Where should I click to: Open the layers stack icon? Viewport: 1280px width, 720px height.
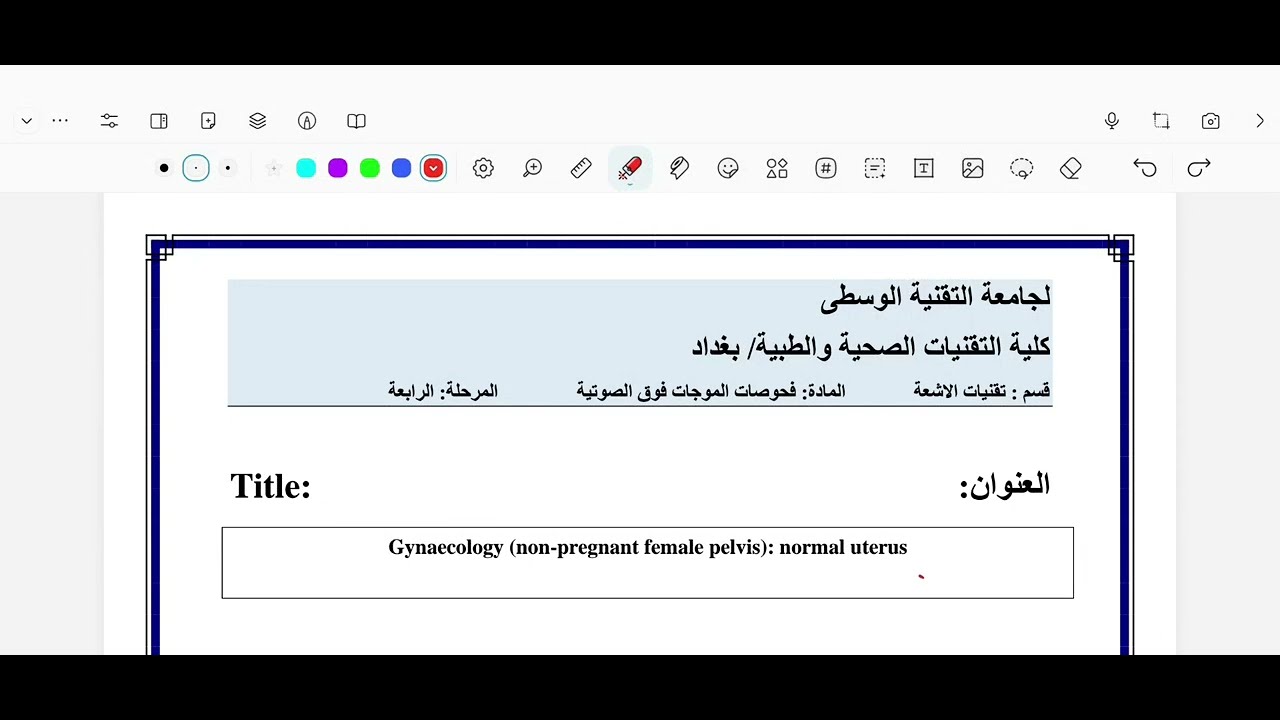click(x=258, y=121)
